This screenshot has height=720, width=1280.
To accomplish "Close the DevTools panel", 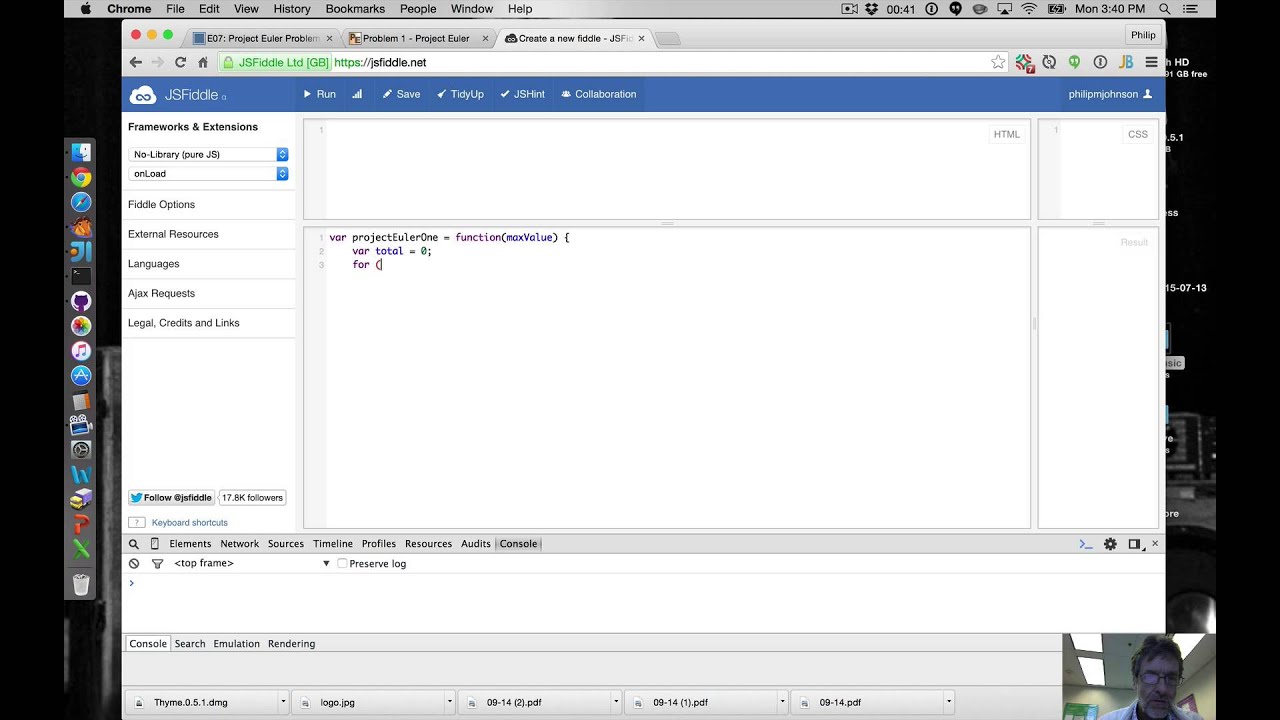I will point(1155,544).
